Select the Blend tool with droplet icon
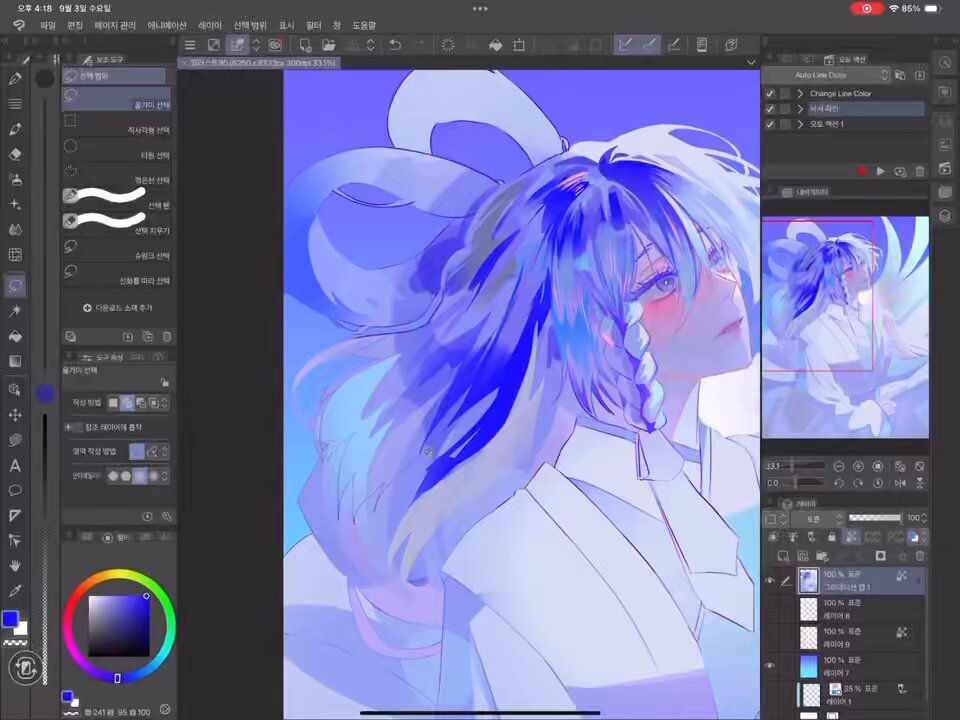Image resolution: width=960 pixels, height=720 pixels. [15, 230]
